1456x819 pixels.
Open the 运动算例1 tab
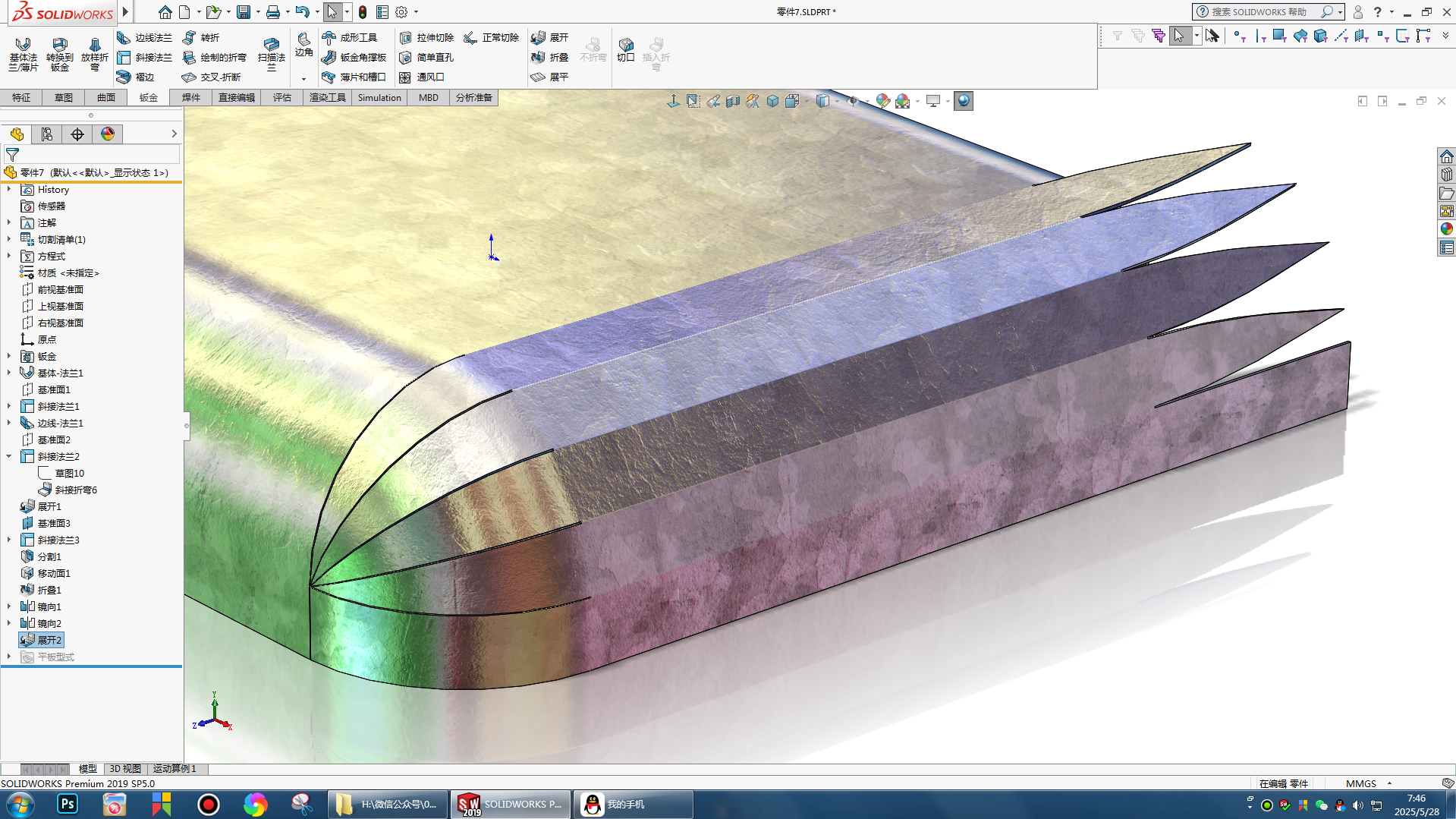pos(175,769)
